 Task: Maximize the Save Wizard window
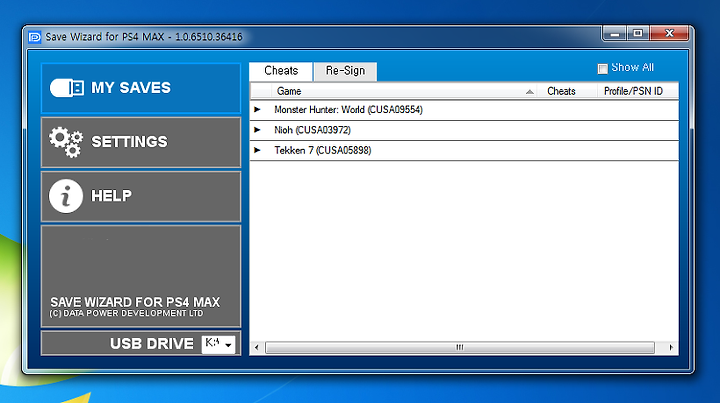pos(638,34)
